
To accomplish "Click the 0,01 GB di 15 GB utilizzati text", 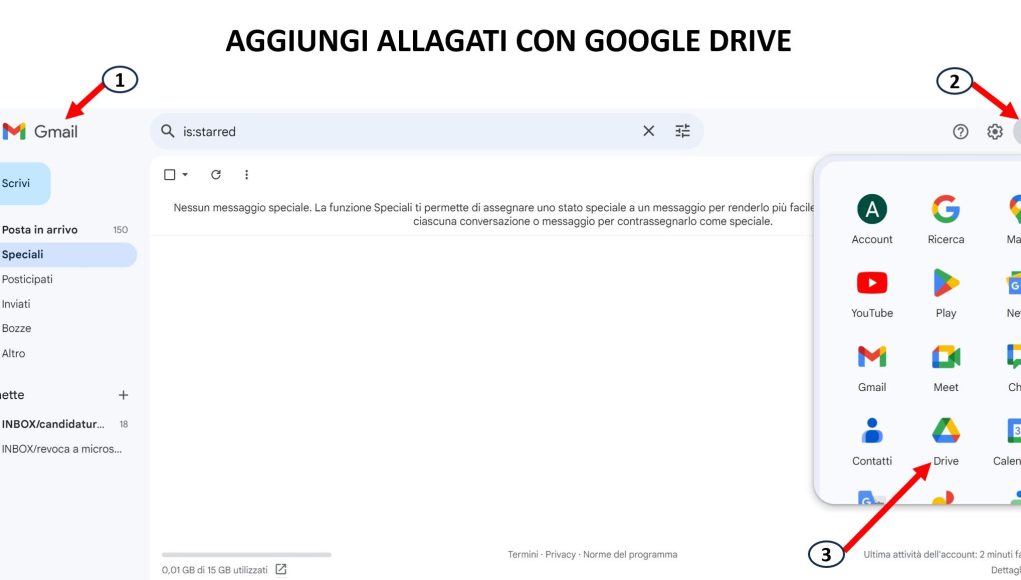I will point(215,570).
